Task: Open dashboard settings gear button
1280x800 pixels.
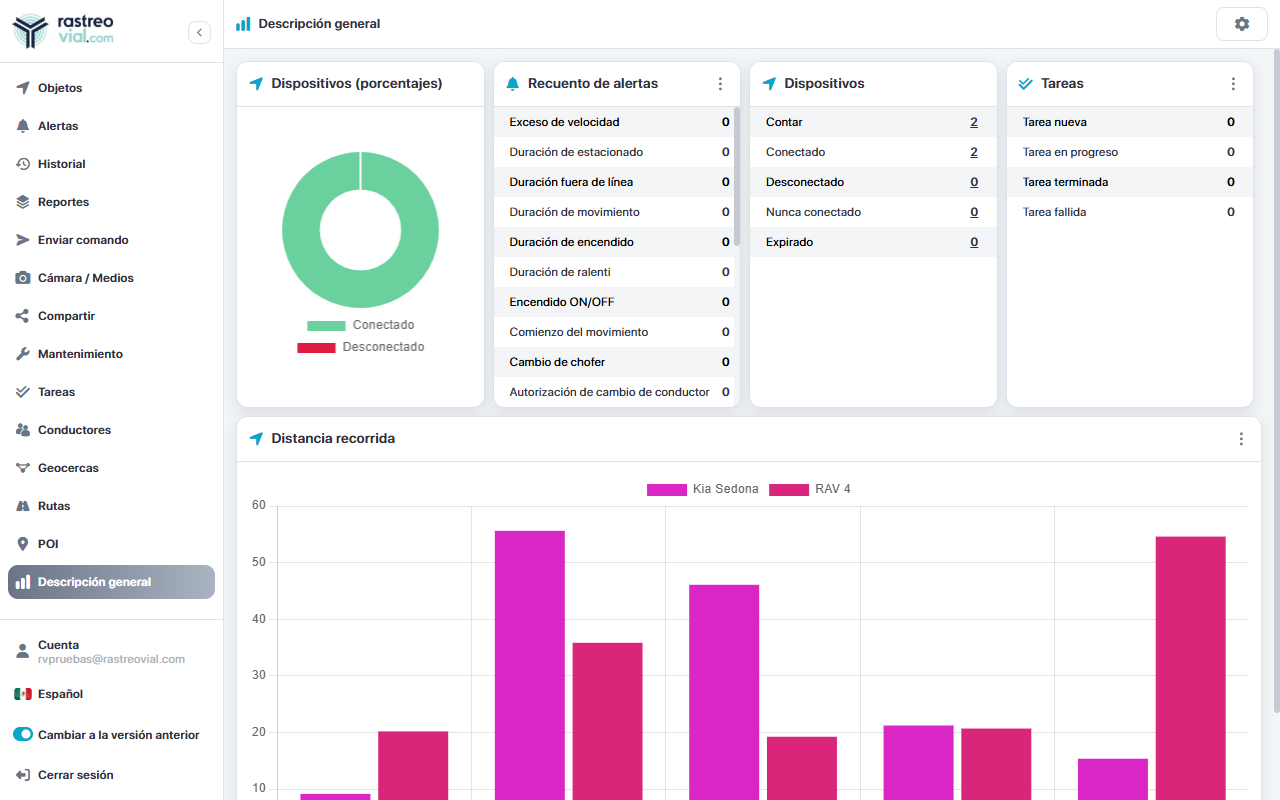Action: [1242, 24]
